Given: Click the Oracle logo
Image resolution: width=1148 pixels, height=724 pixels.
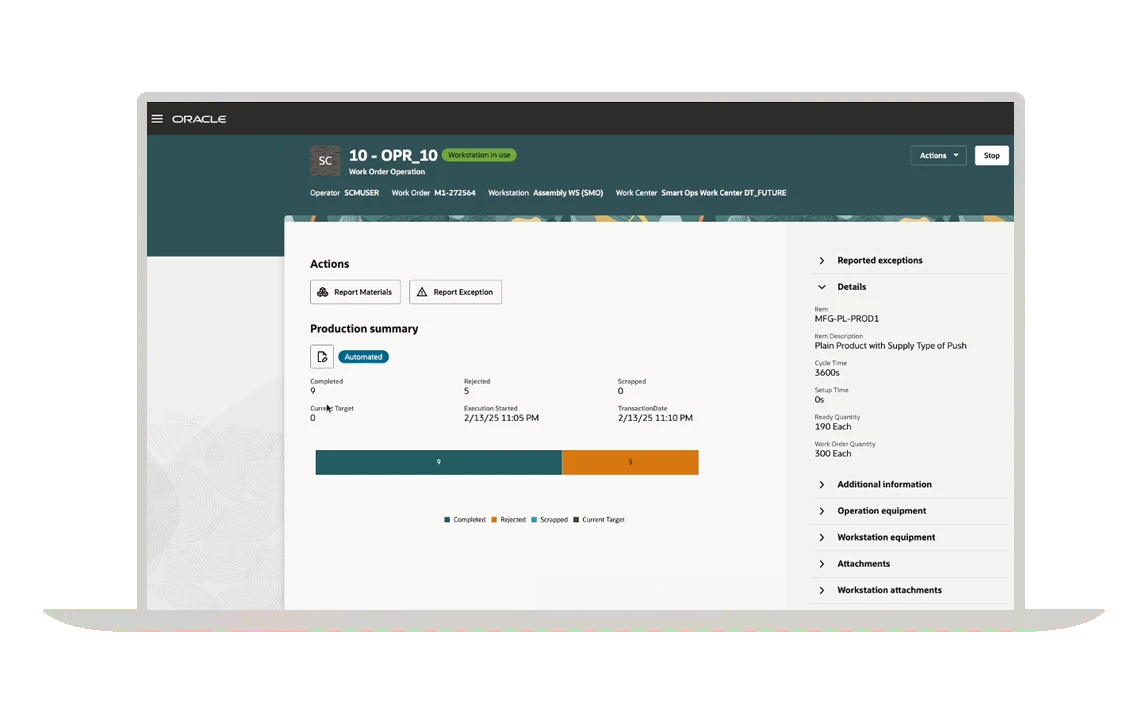Looking at the screenshot, I should pyautogui.click(x=199, y=119).
